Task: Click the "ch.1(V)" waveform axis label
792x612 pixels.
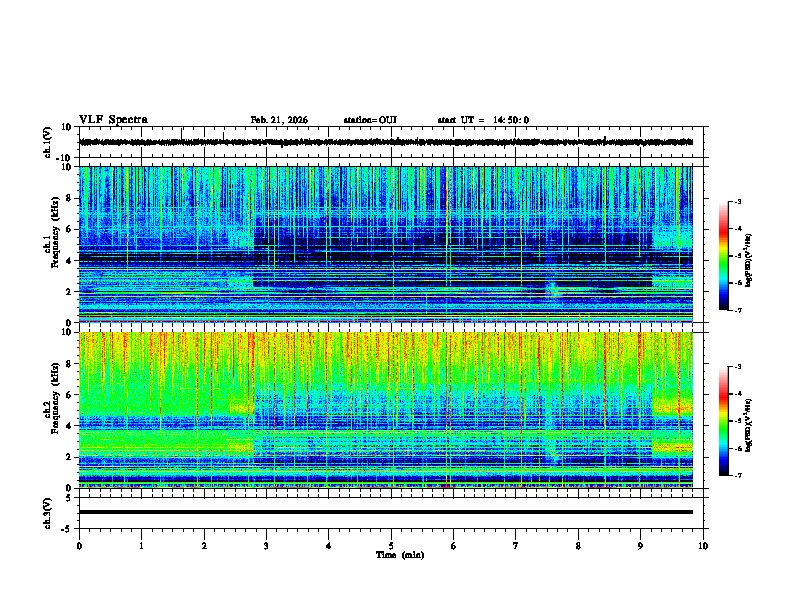Action: (48, 142)
